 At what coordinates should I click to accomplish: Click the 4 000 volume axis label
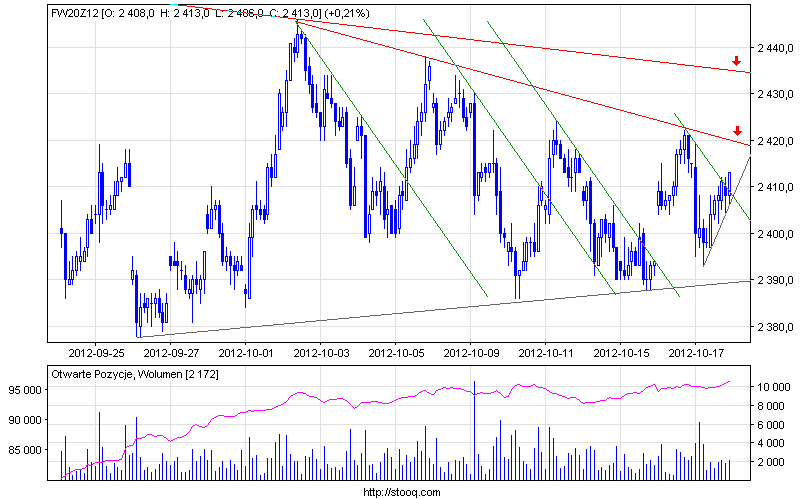pos(771,443)
